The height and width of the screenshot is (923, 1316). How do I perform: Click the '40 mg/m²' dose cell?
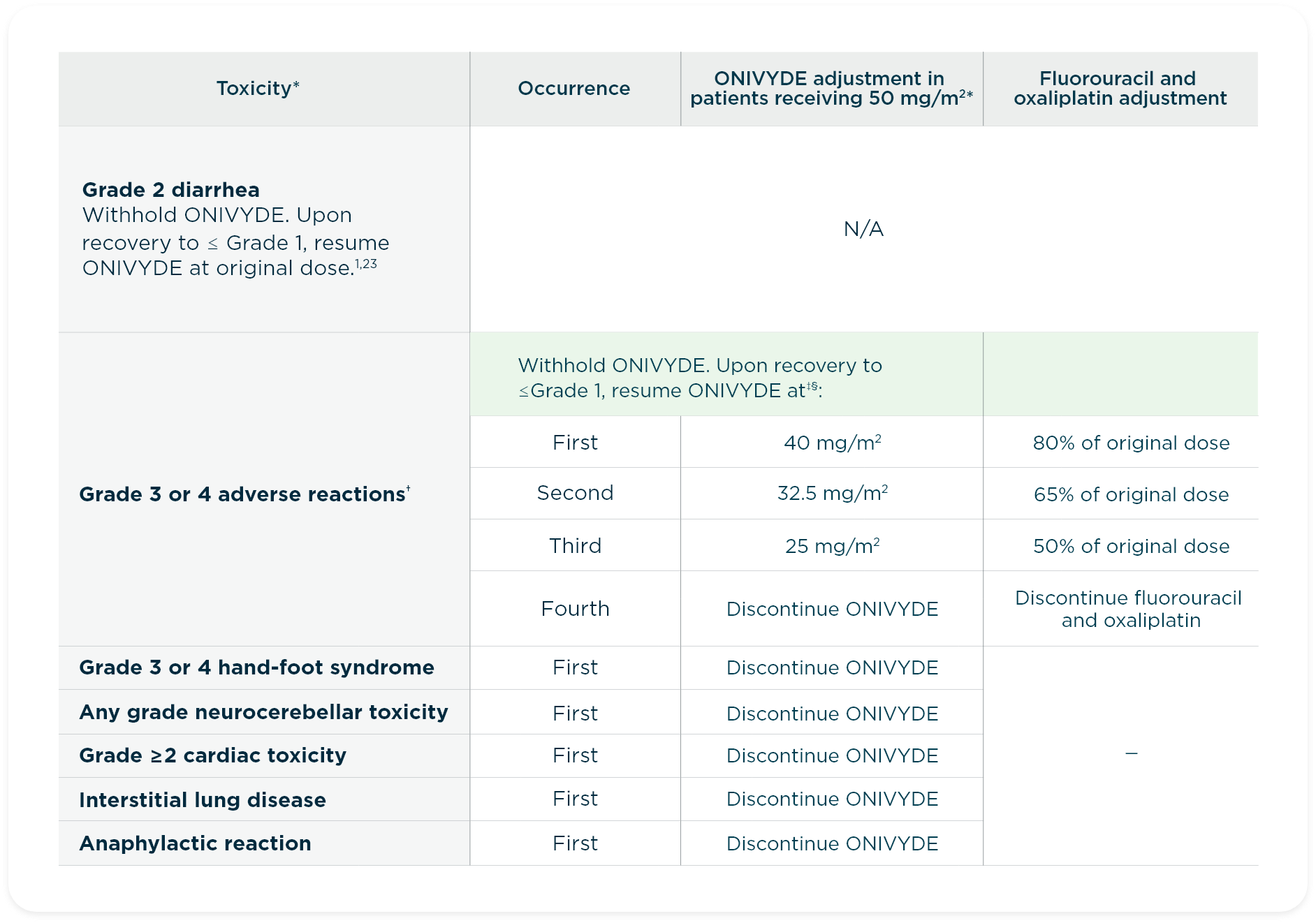point(832,443)
